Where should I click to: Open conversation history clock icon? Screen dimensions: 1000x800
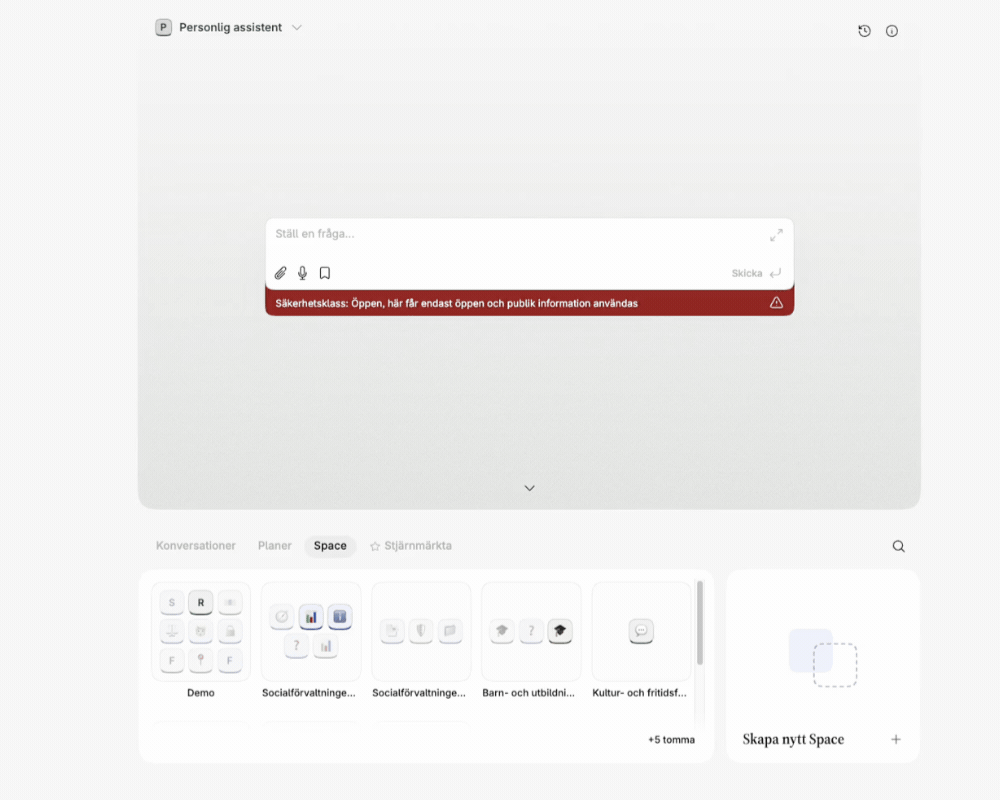864,31
